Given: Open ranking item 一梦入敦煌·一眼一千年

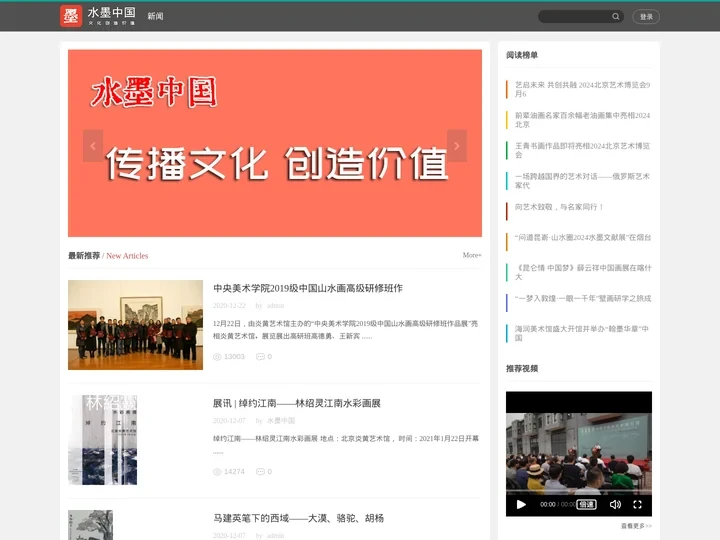Looking at the screenshot, I should pyautogui.click(x=582, y=298).
